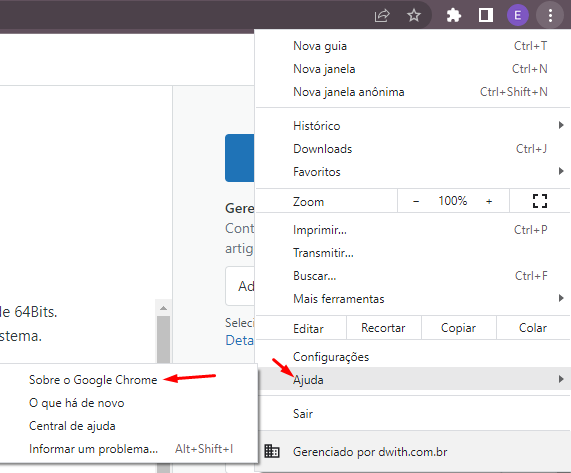Expand Mais ferramentas submenu
571x473 pixels.
(413, 299)
